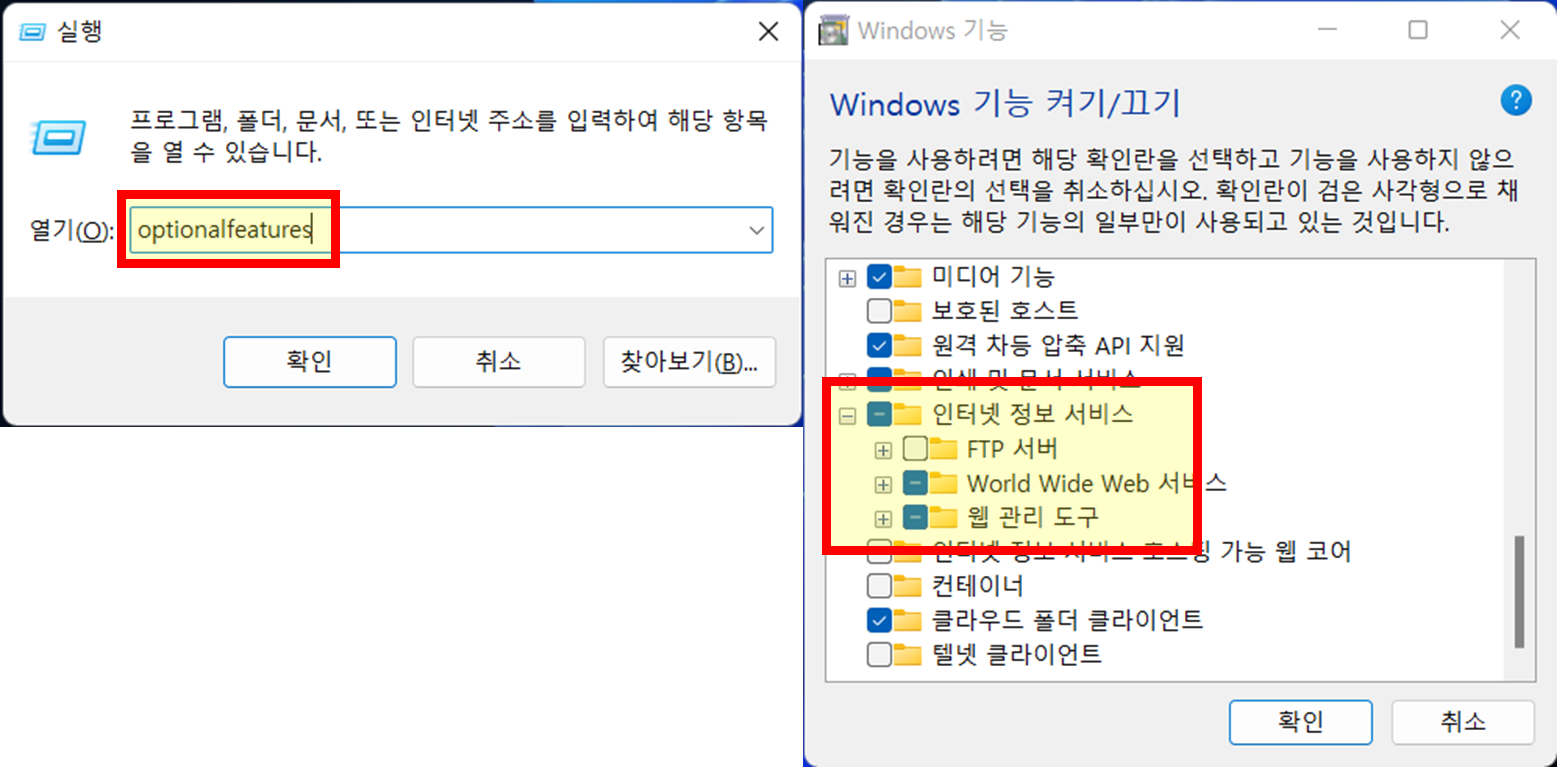Image resolution: width=1557 pixels, height=767 pixels.
Task: Click 취소 in the Run dialog
Action: coord(498,361)
